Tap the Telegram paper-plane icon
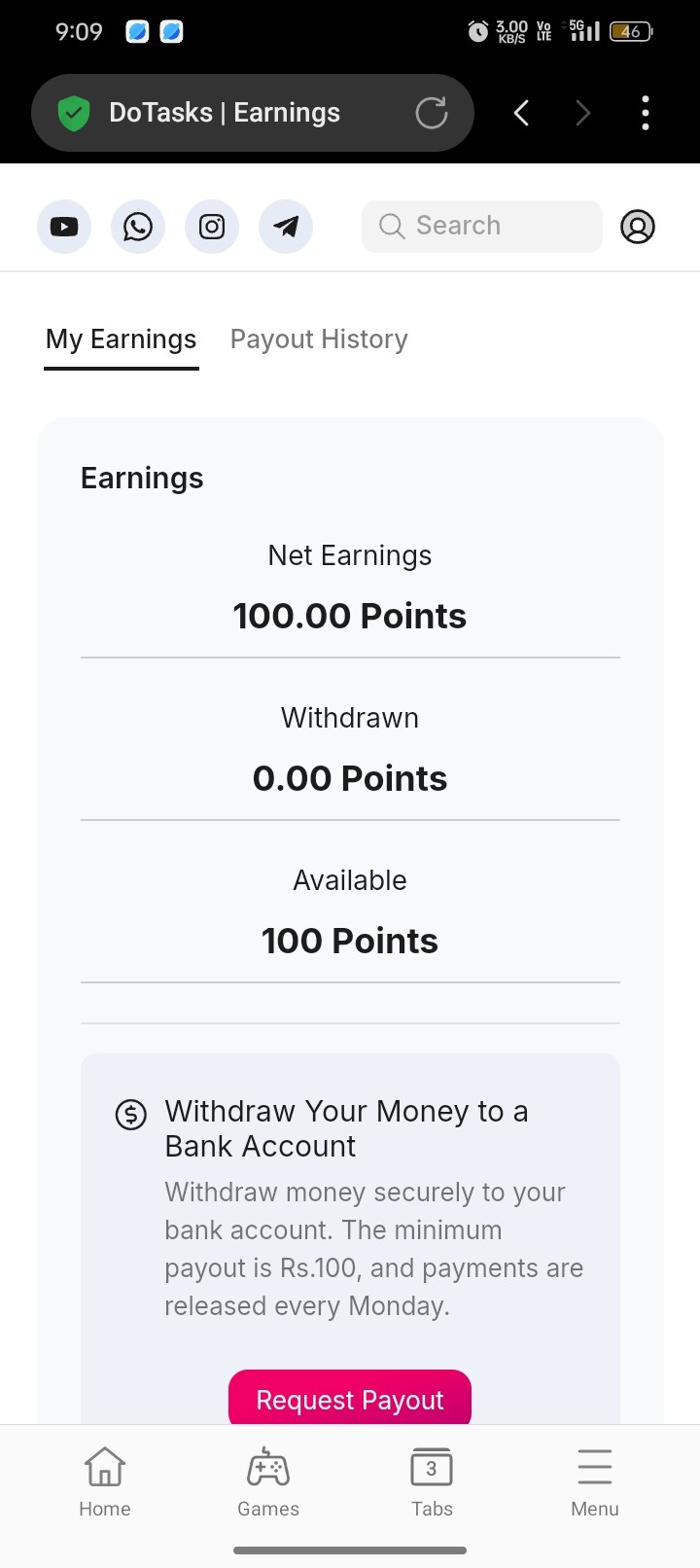The width and height of the screenshot is (700, 1568). (286, 227)
